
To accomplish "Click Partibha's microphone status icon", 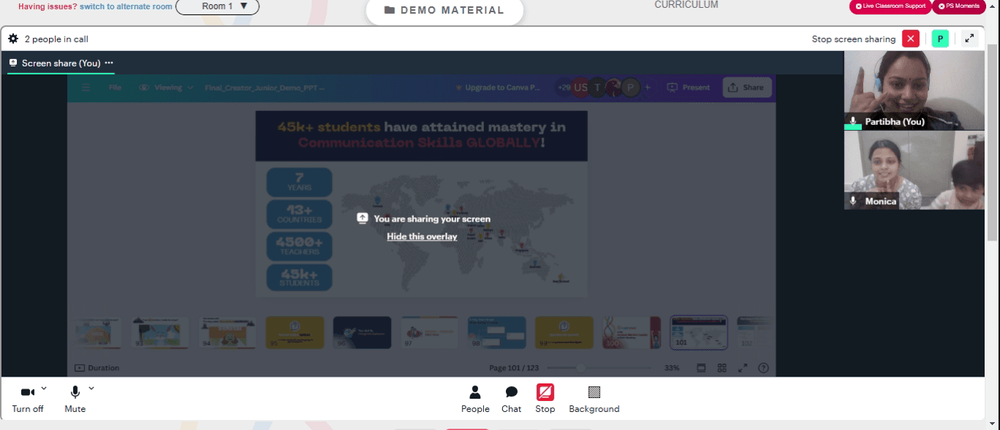I will point(853,121).
